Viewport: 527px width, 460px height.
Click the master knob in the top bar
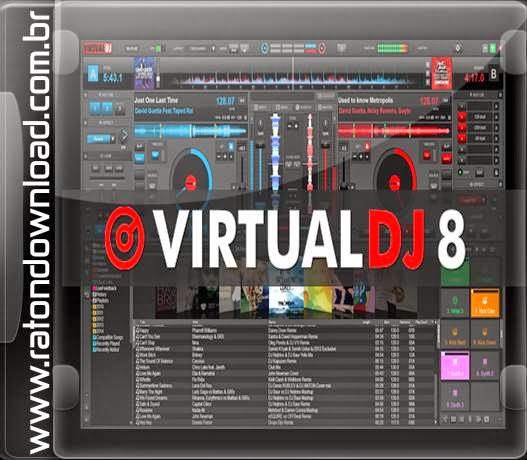[x=458, y=48]
